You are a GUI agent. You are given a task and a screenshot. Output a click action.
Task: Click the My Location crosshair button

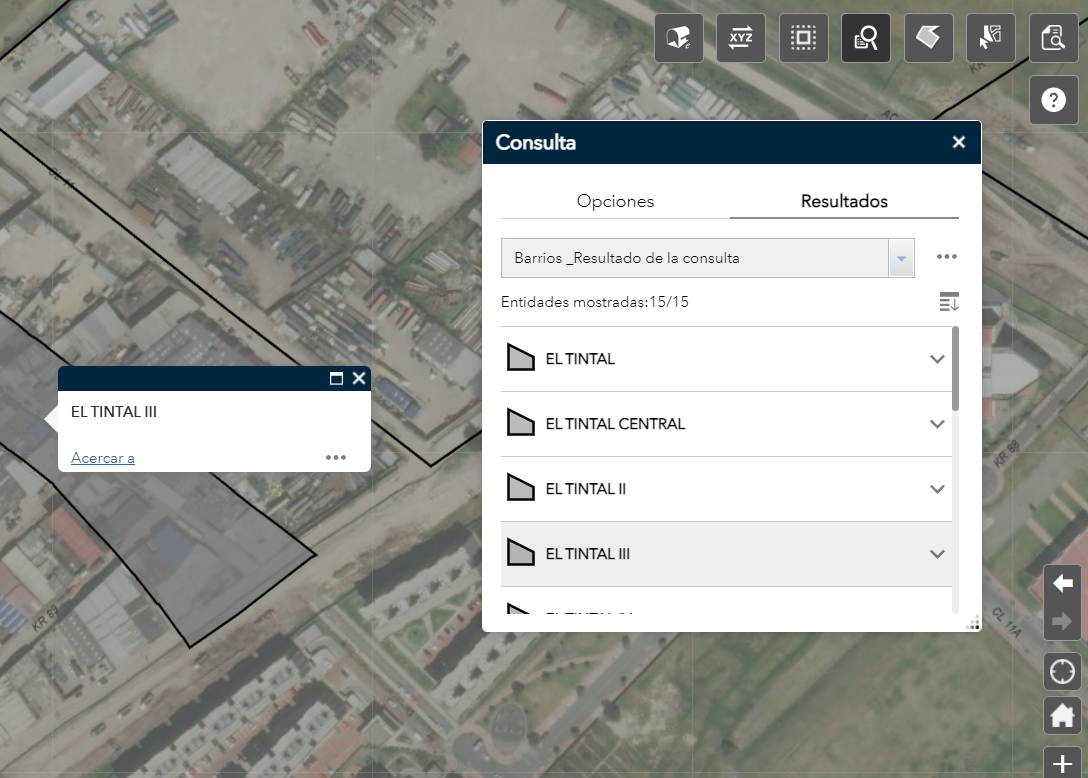tap(1062, 671)
